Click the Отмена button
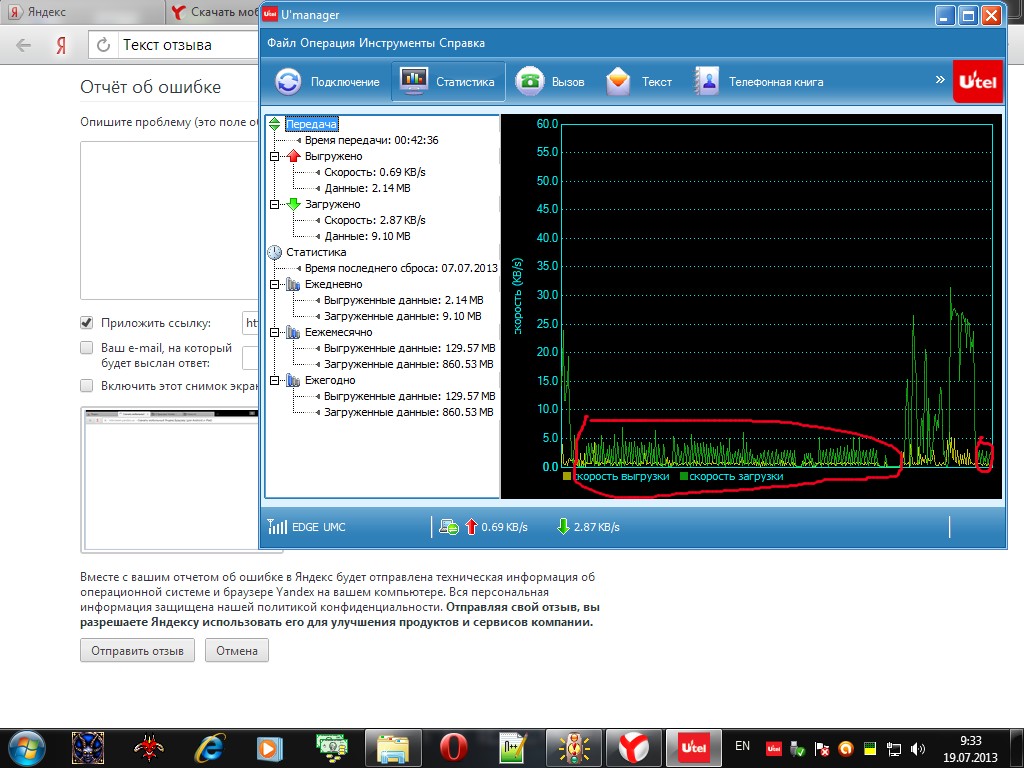 [x=236, y=651]
